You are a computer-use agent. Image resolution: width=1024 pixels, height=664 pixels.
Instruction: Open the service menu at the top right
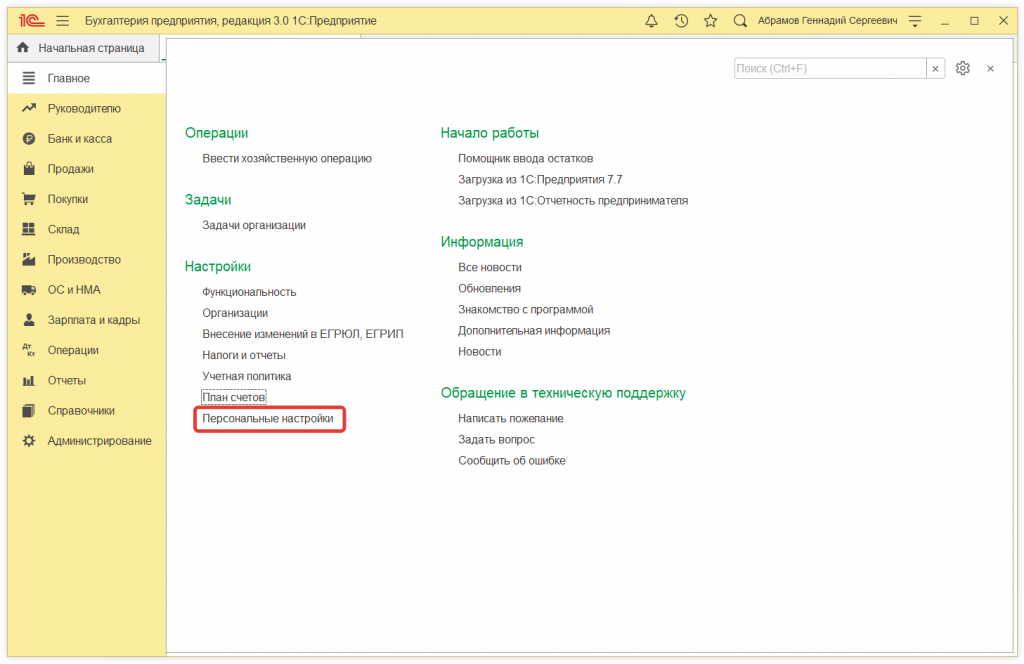[915, 19]
